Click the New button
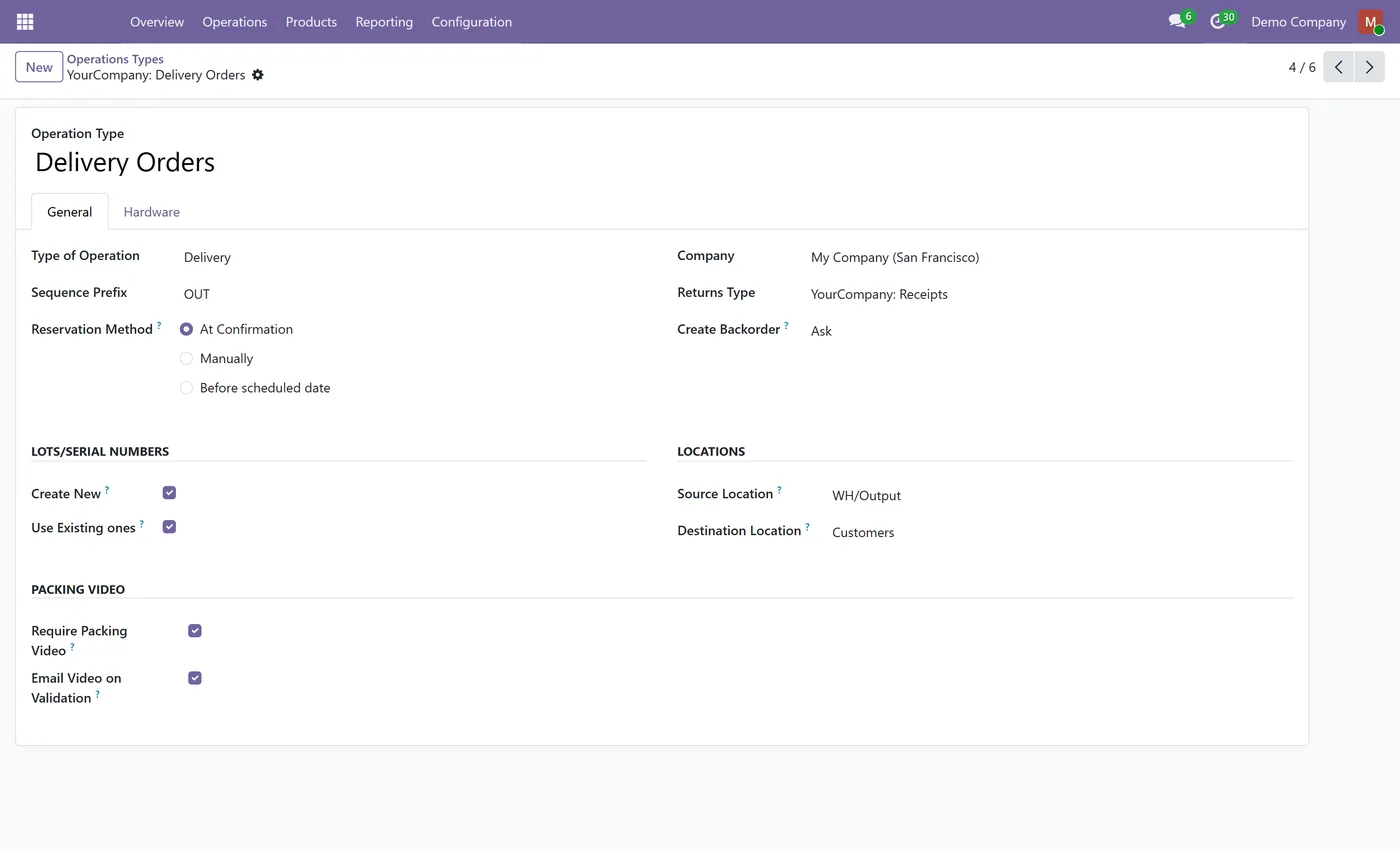 point(39,67)
